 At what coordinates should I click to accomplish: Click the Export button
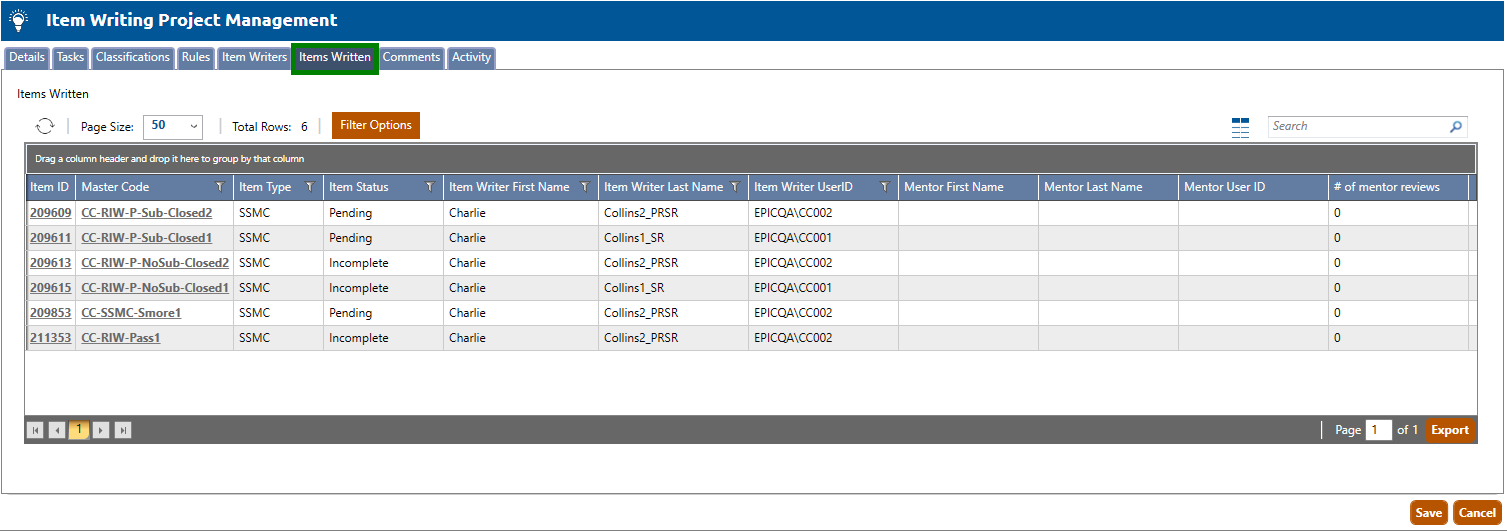[1449, 430]
